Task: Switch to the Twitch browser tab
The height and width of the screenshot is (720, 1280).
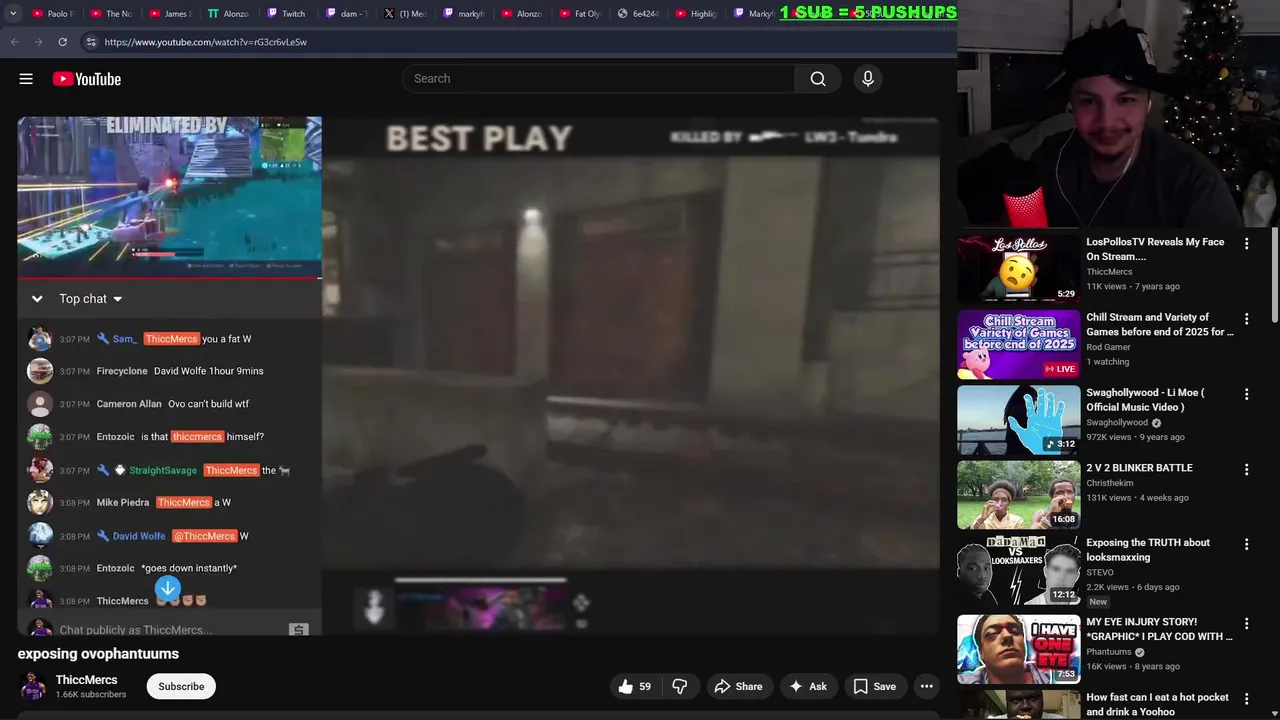Action: coord(287,14)
